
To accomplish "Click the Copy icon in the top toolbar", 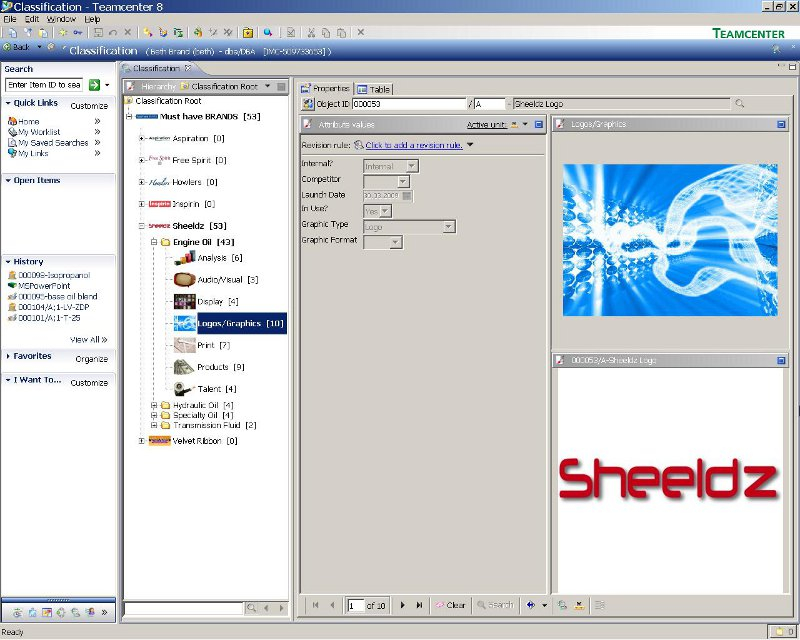I will (x=326, y=33).
